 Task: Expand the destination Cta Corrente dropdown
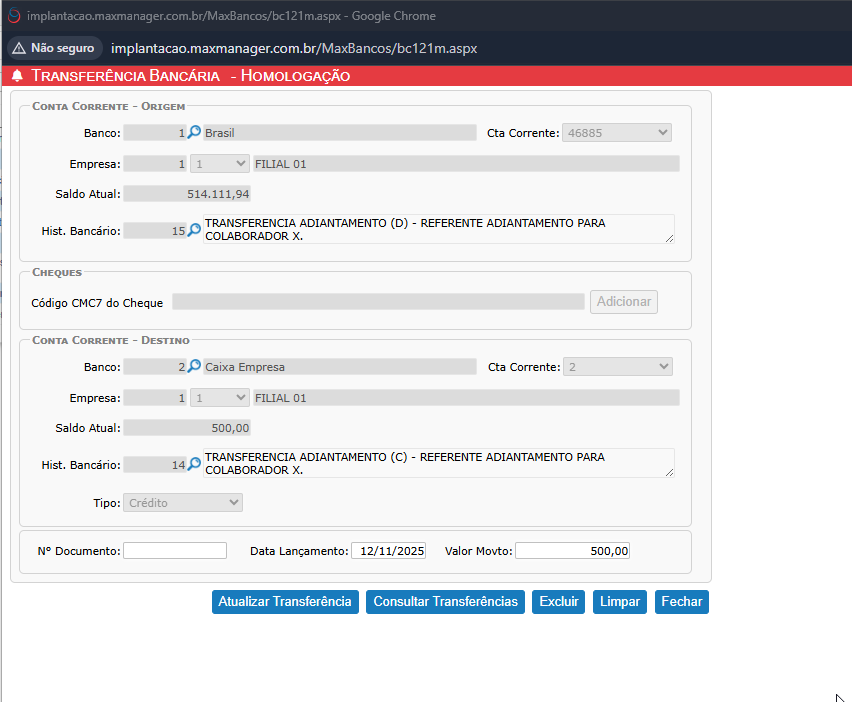pyautogui.click(x=617, y=367)
